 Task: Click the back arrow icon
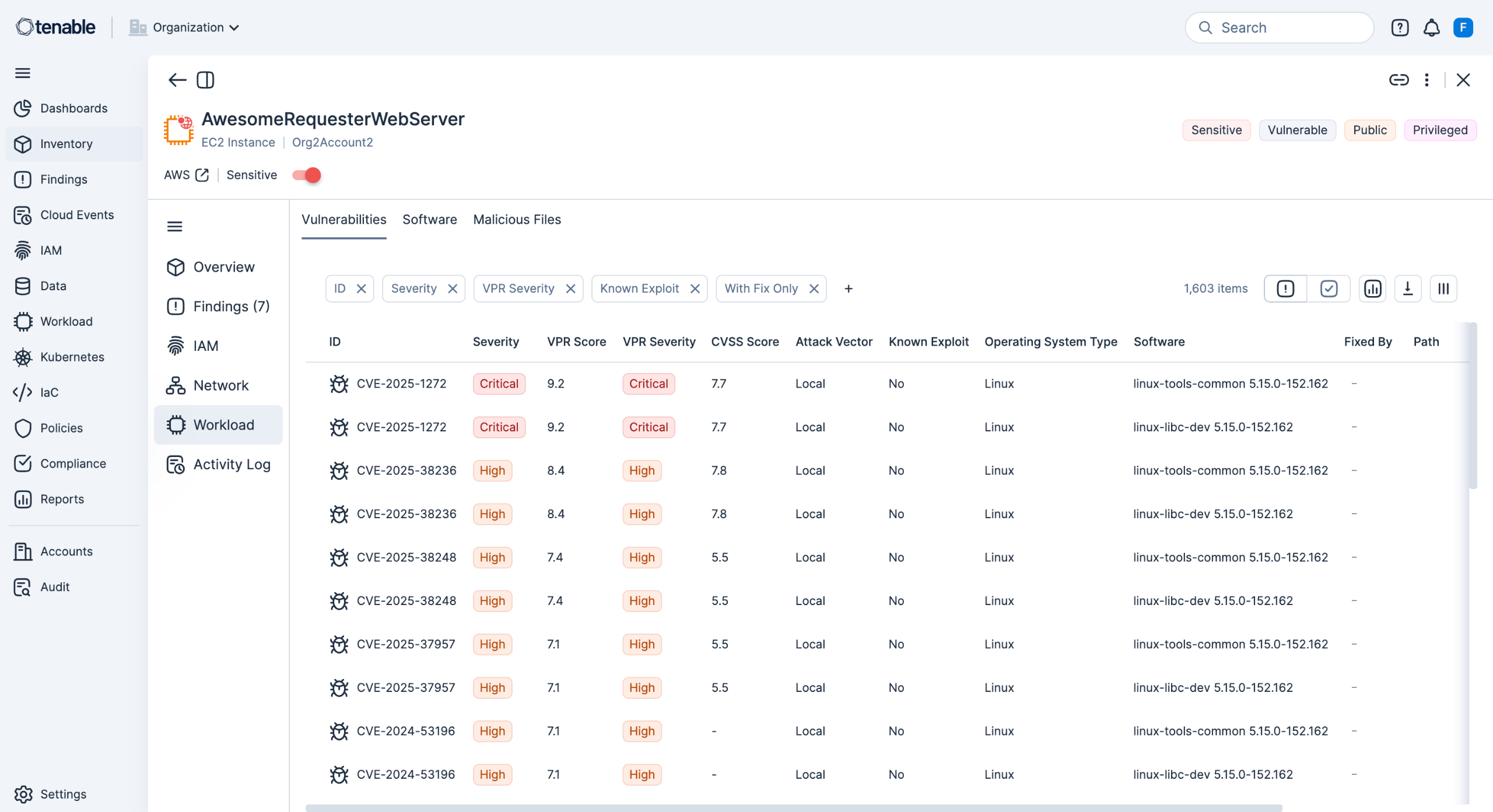point(177,80)
